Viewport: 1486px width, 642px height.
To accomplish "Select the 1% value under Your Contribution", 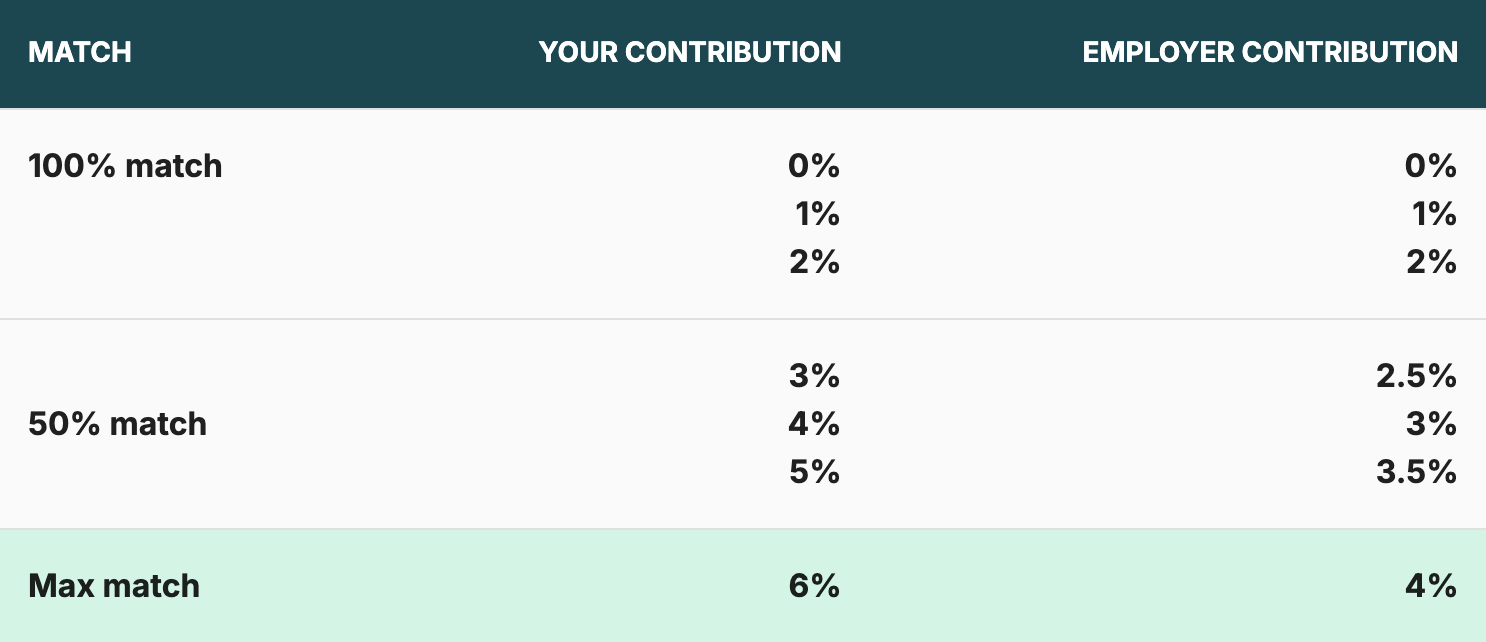I will (818, 214).
